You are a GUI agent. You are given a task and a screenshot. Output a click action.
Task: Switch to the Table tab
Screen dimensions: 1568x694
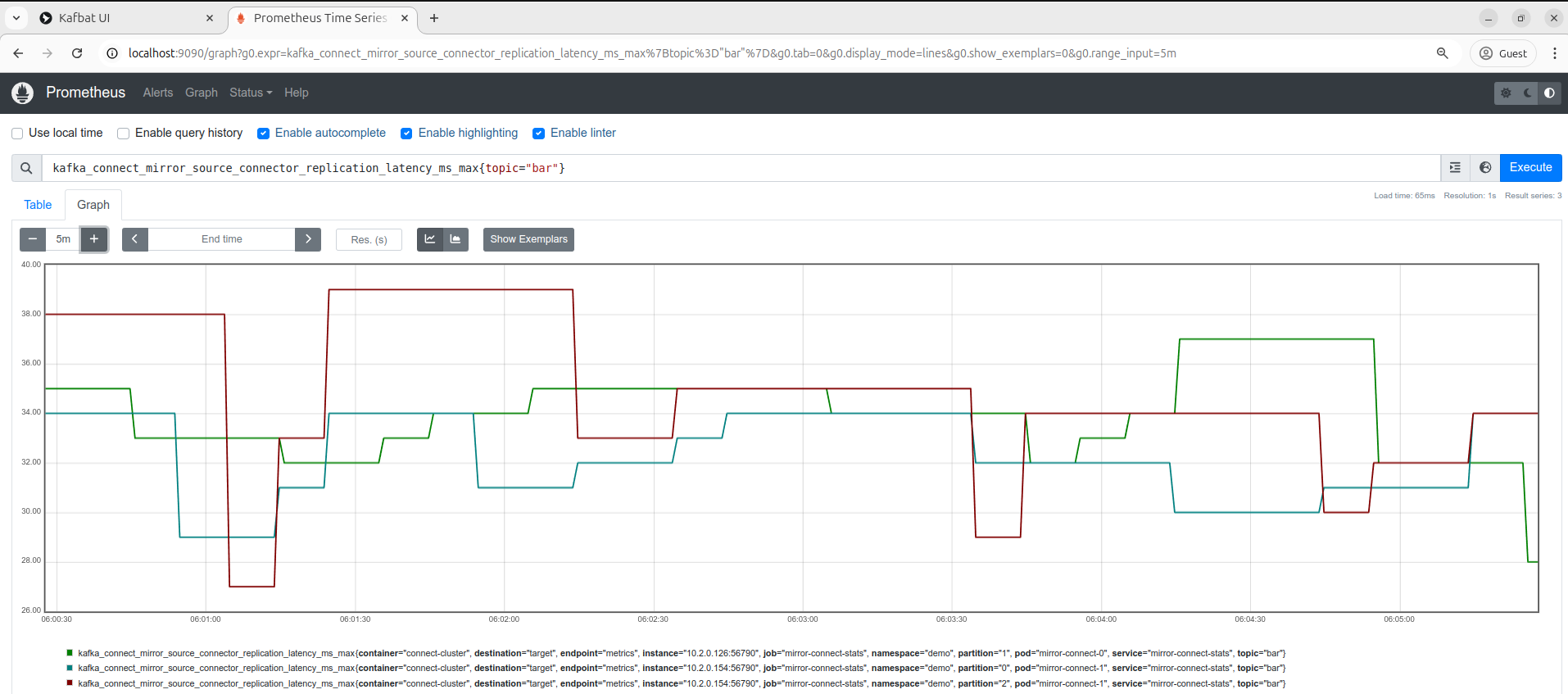(38, 205)
